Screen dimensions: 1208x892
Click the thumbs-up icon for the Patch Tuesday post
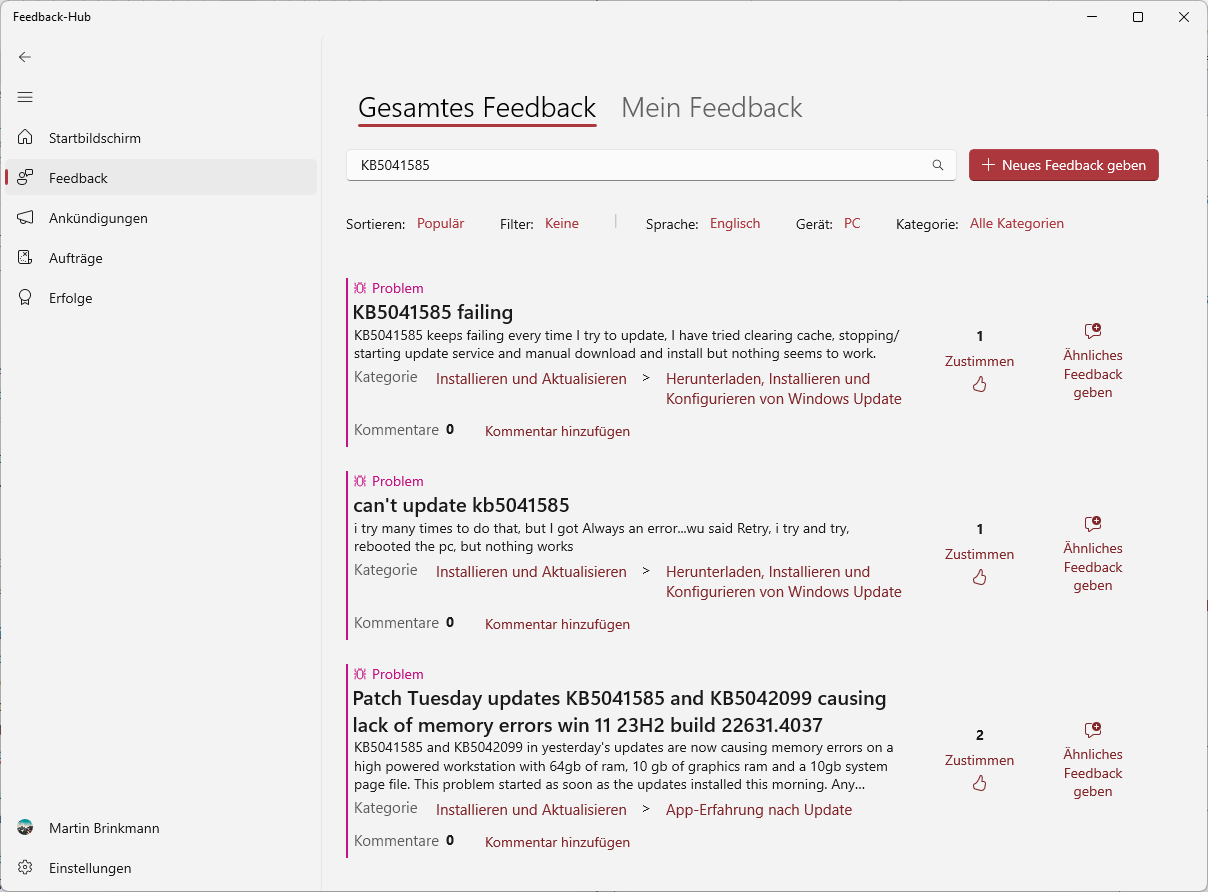click(x=979, y=783)
